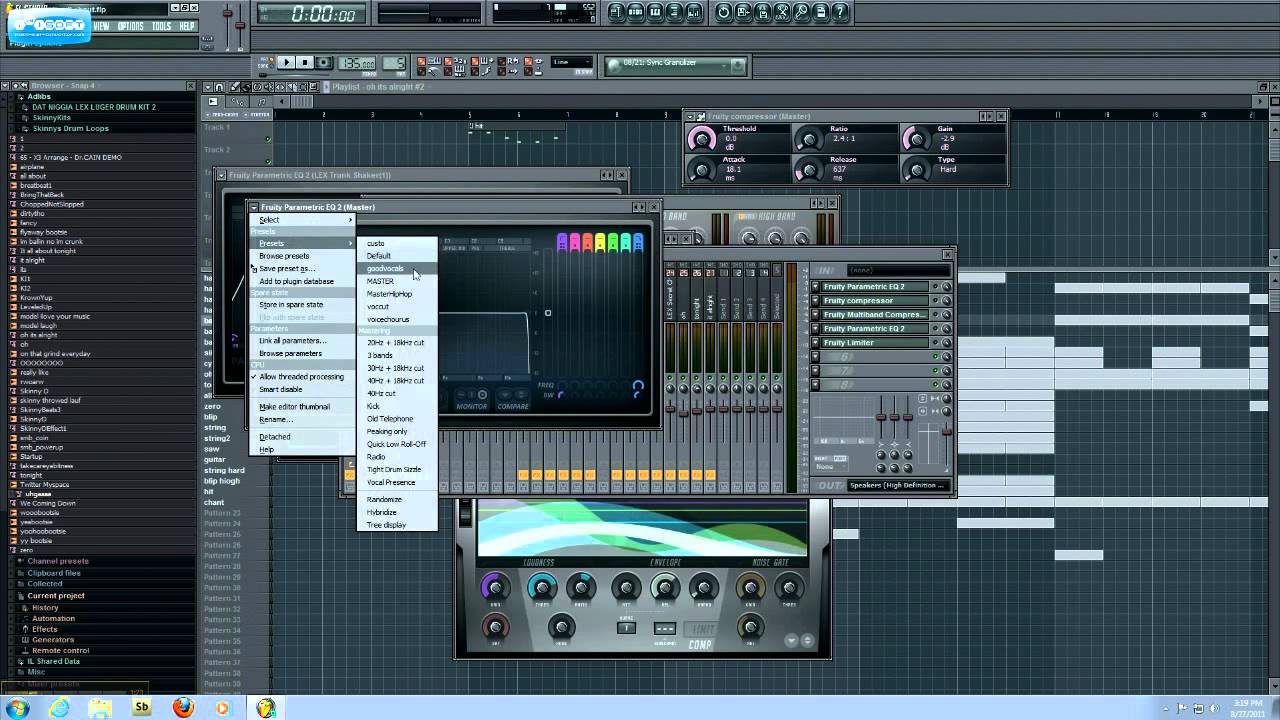Click the question mark help icon in toolbar
This screenshot has height=720, width=1280.
pyautogui.click(x=840, y=12)
